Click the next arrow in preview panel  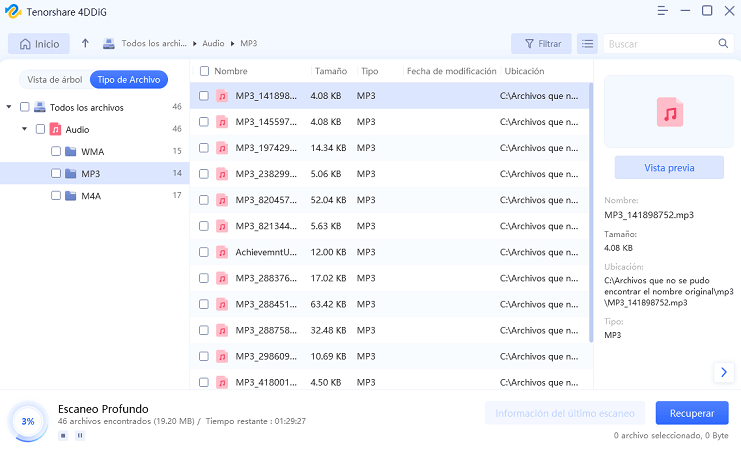pyautogui.click(x=723, y=372)
